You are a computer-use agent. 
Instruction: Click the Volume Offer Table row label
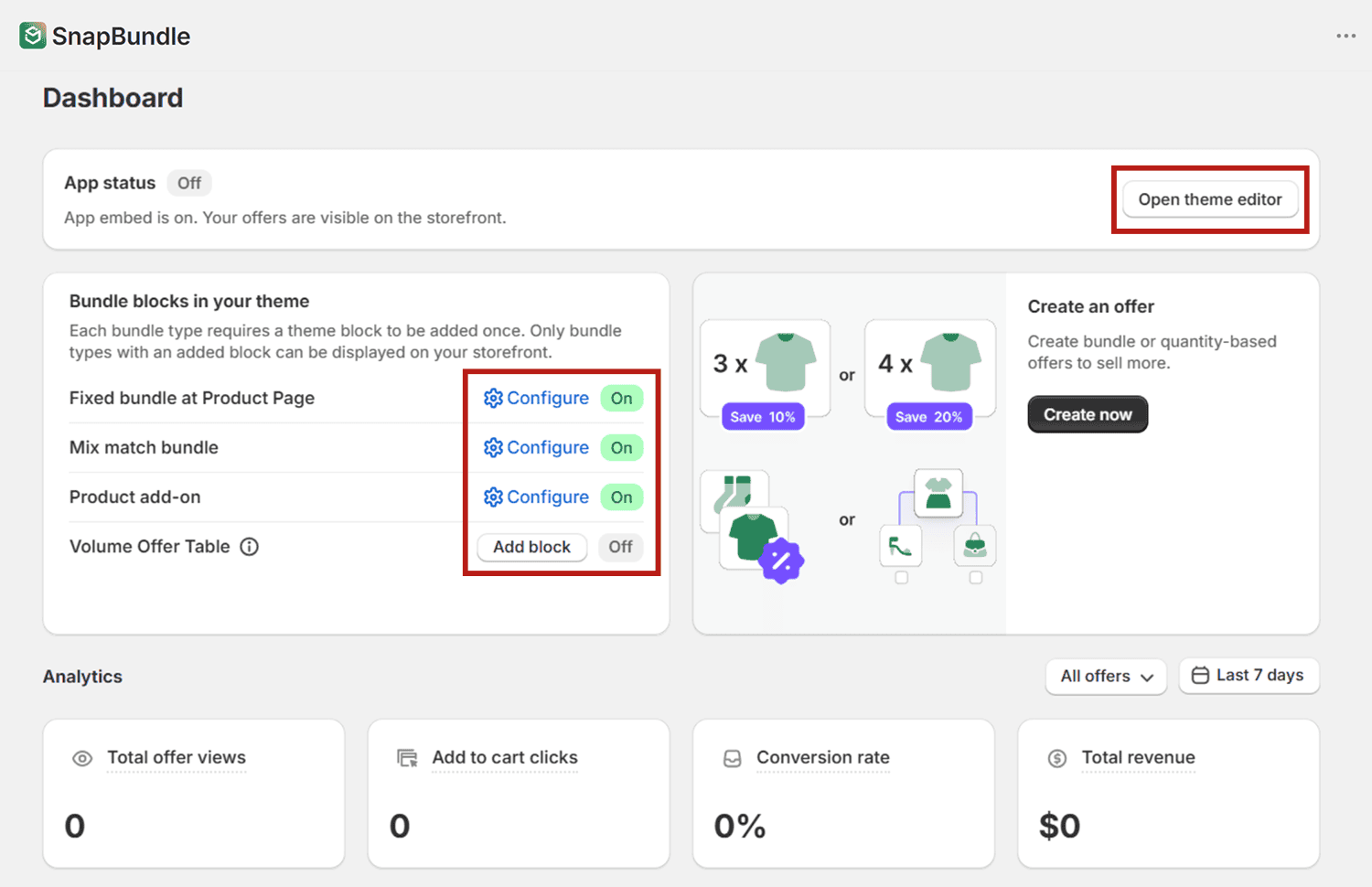150,547
